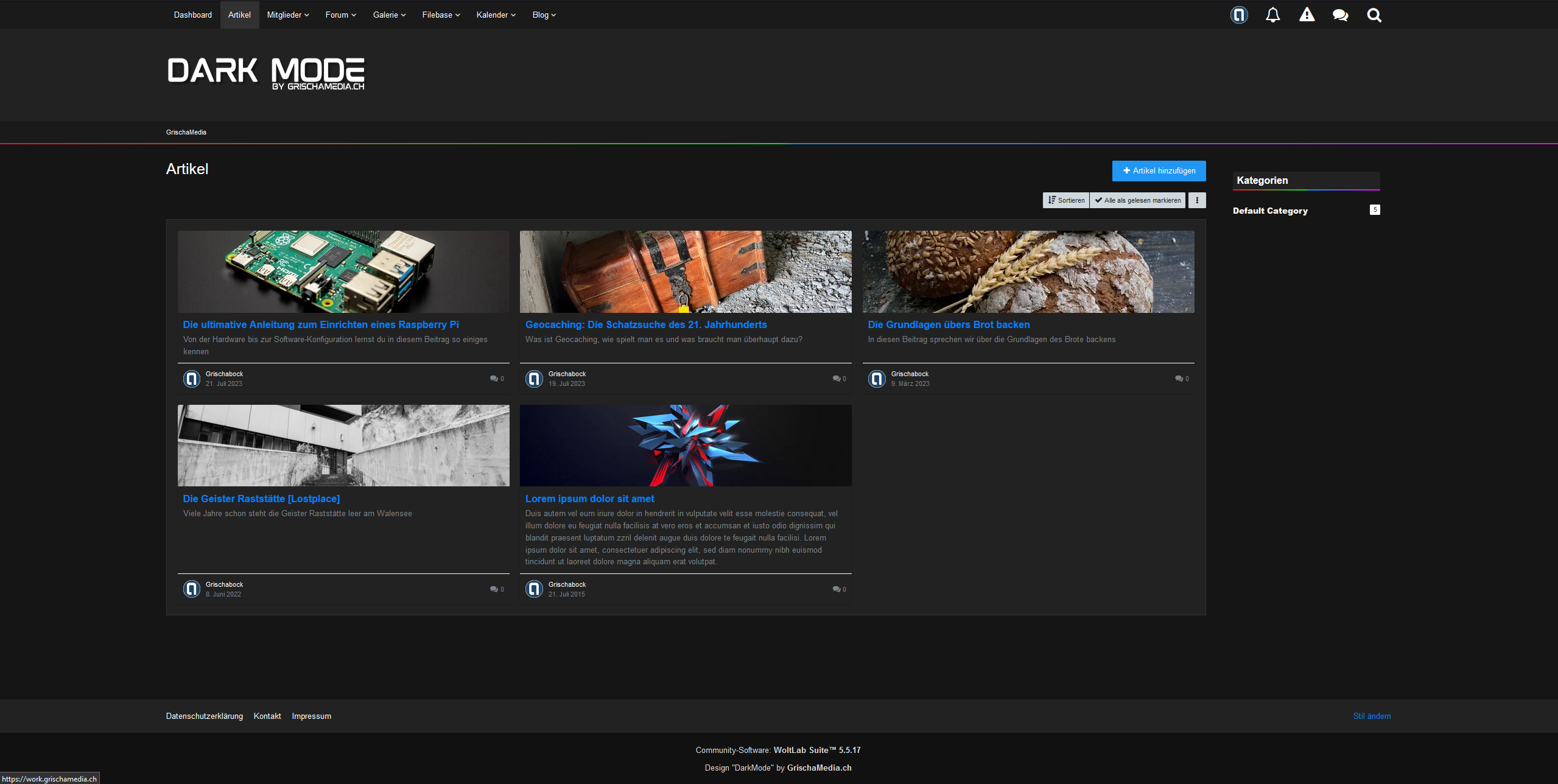Click Grischabock avatar under Geocaching article
Image resolution: width=1558 pixels, height=784 pixels.
pyautogui.click(x=534, y=379)
